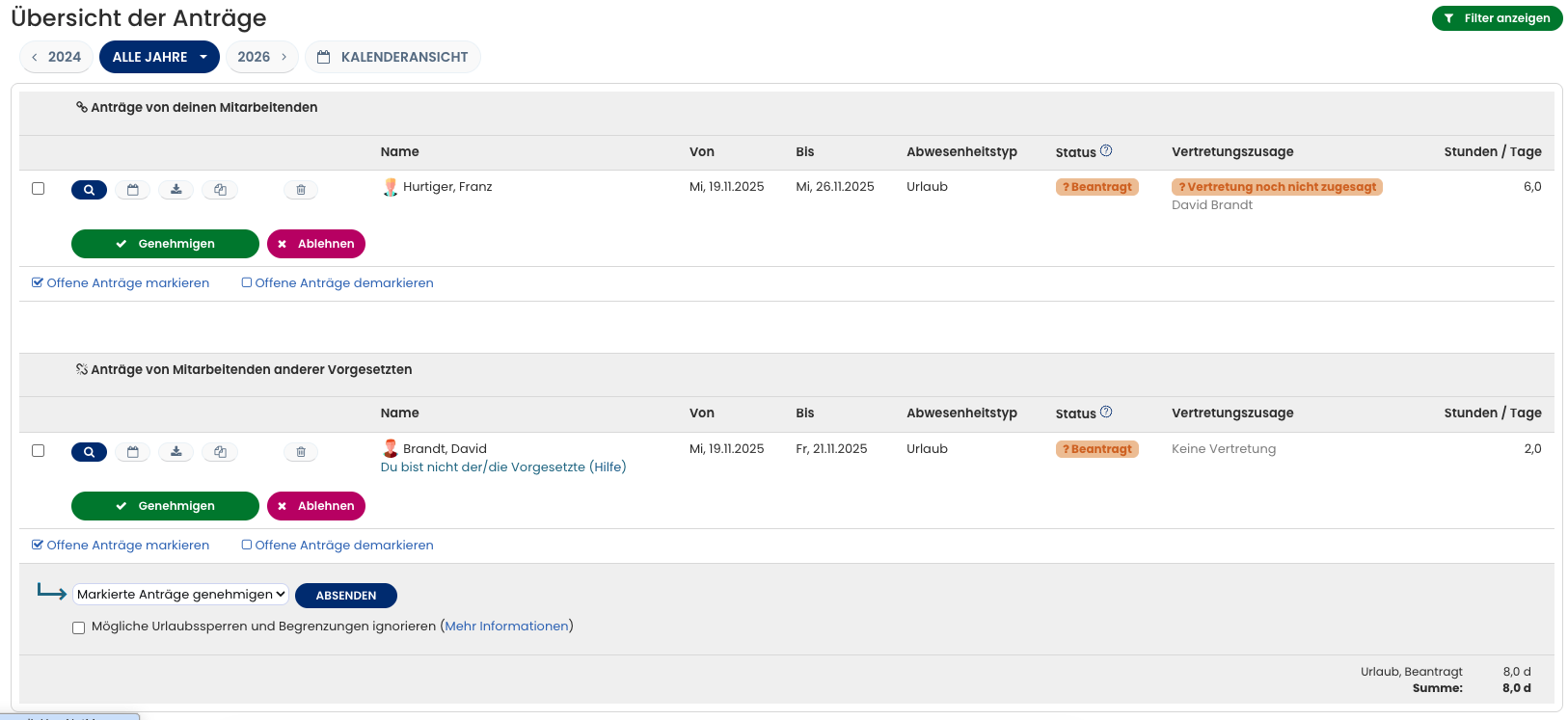Tick the checkbox for Franz Hurtiger's request
Screen dimensions: 1568x720
click(39, 189)
